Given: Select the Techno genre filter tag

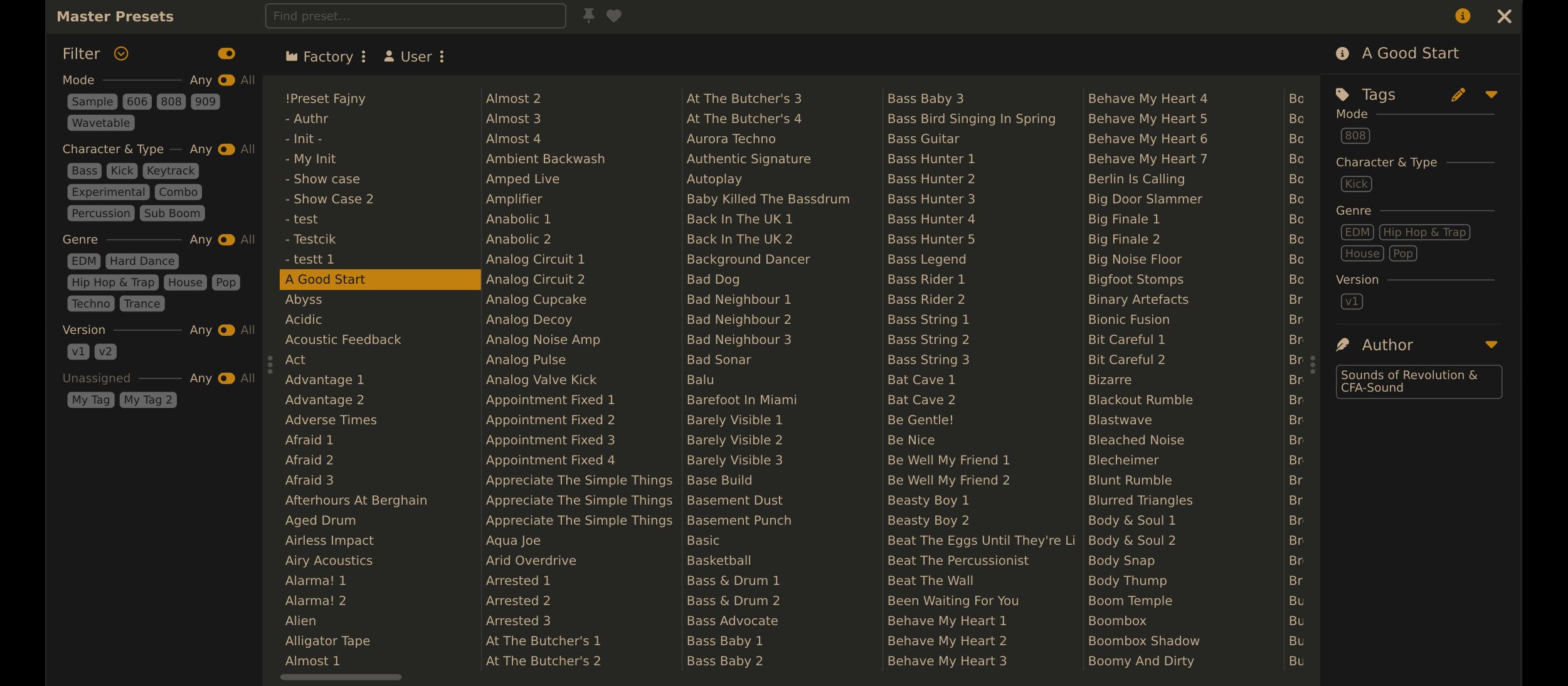Looking at the screenshot, I should [91, 304].
